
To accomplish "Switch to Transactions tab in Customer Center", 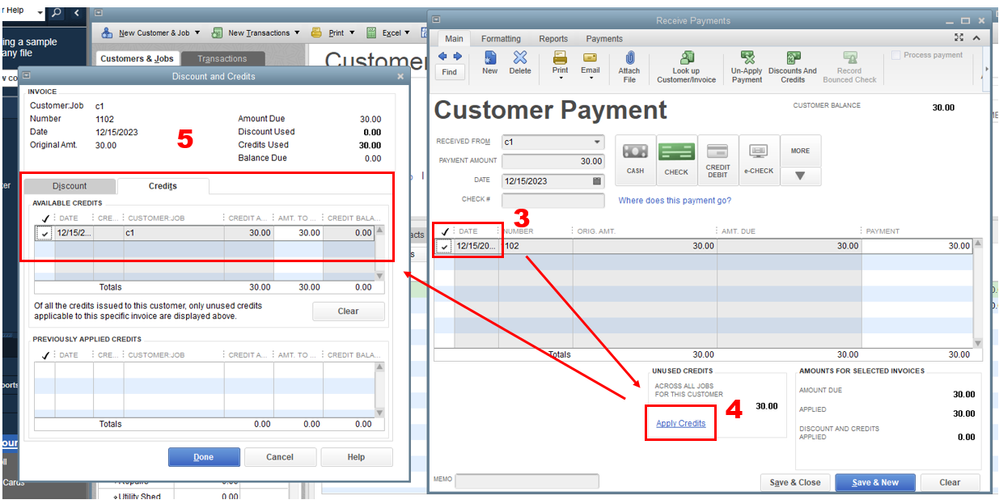I will click(222, 59).
